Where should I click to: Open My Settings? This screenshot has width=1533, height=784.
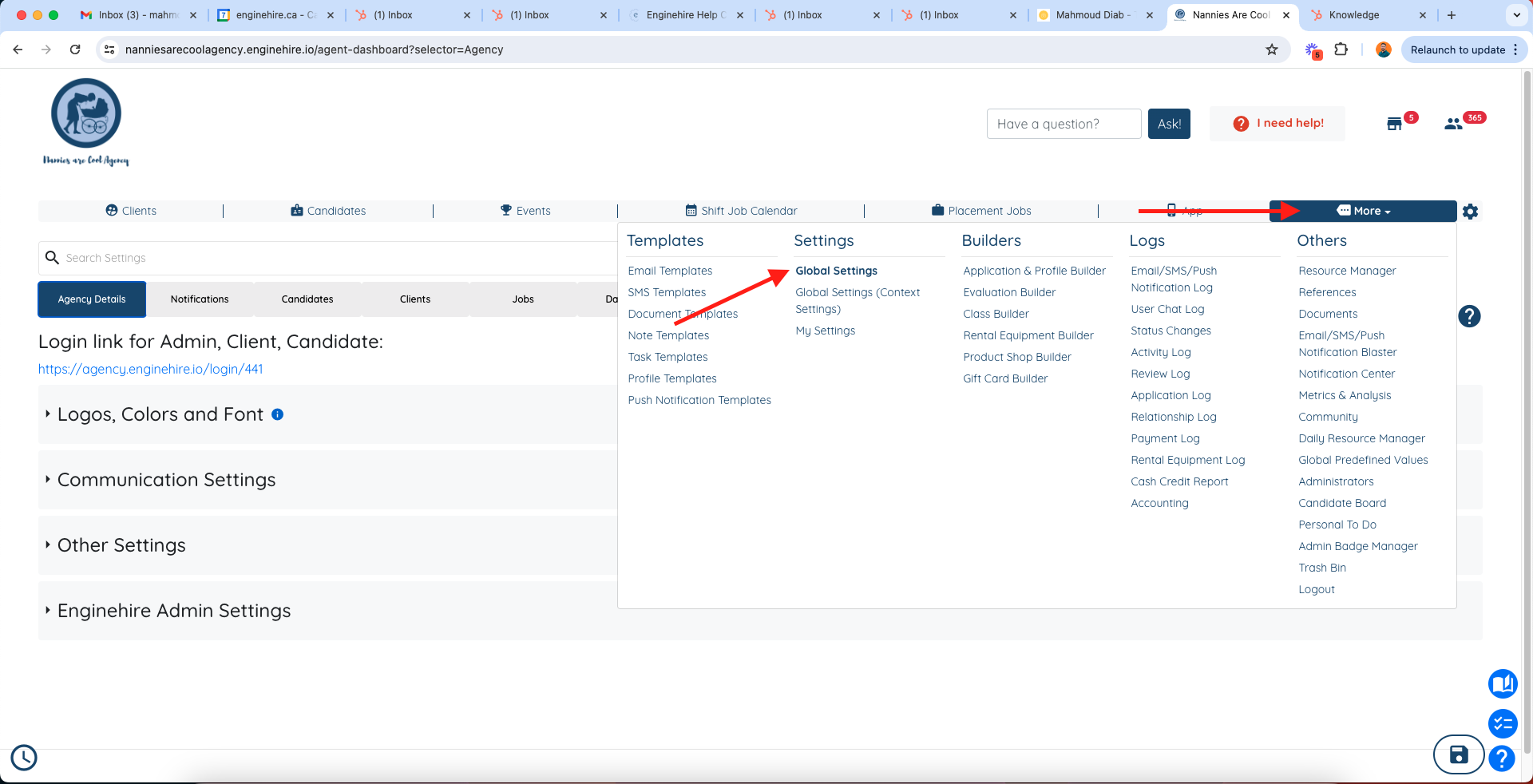coord(825,331)
